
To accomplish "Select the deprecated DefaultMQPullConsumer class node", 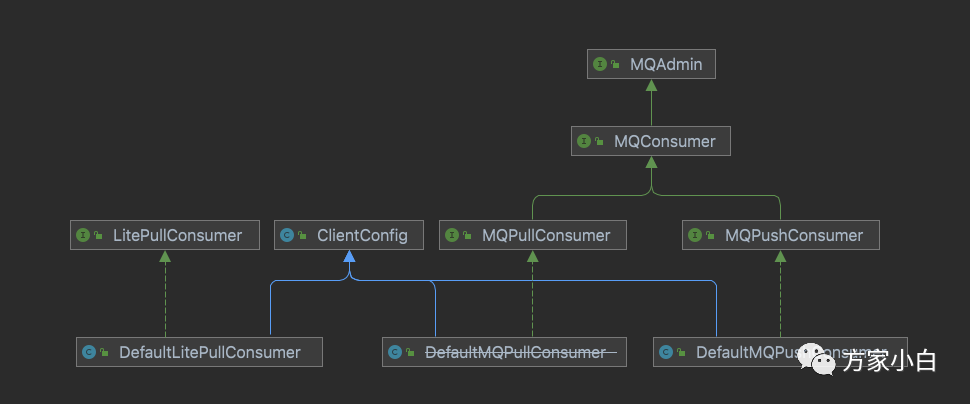I will click(504, 352).
